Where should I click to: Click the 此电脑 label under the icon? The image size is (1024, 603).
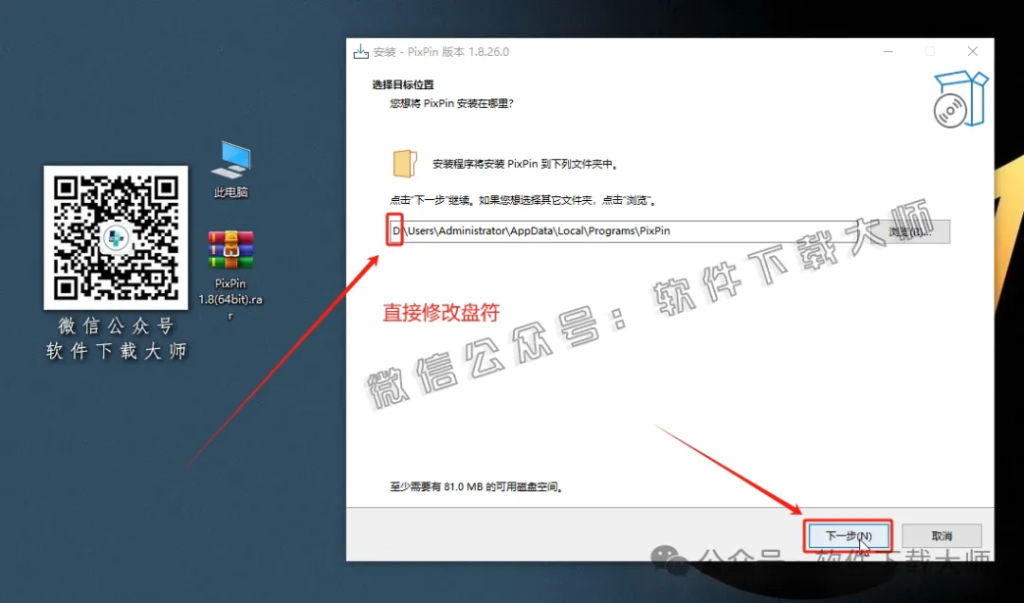(x=230, y=193)
